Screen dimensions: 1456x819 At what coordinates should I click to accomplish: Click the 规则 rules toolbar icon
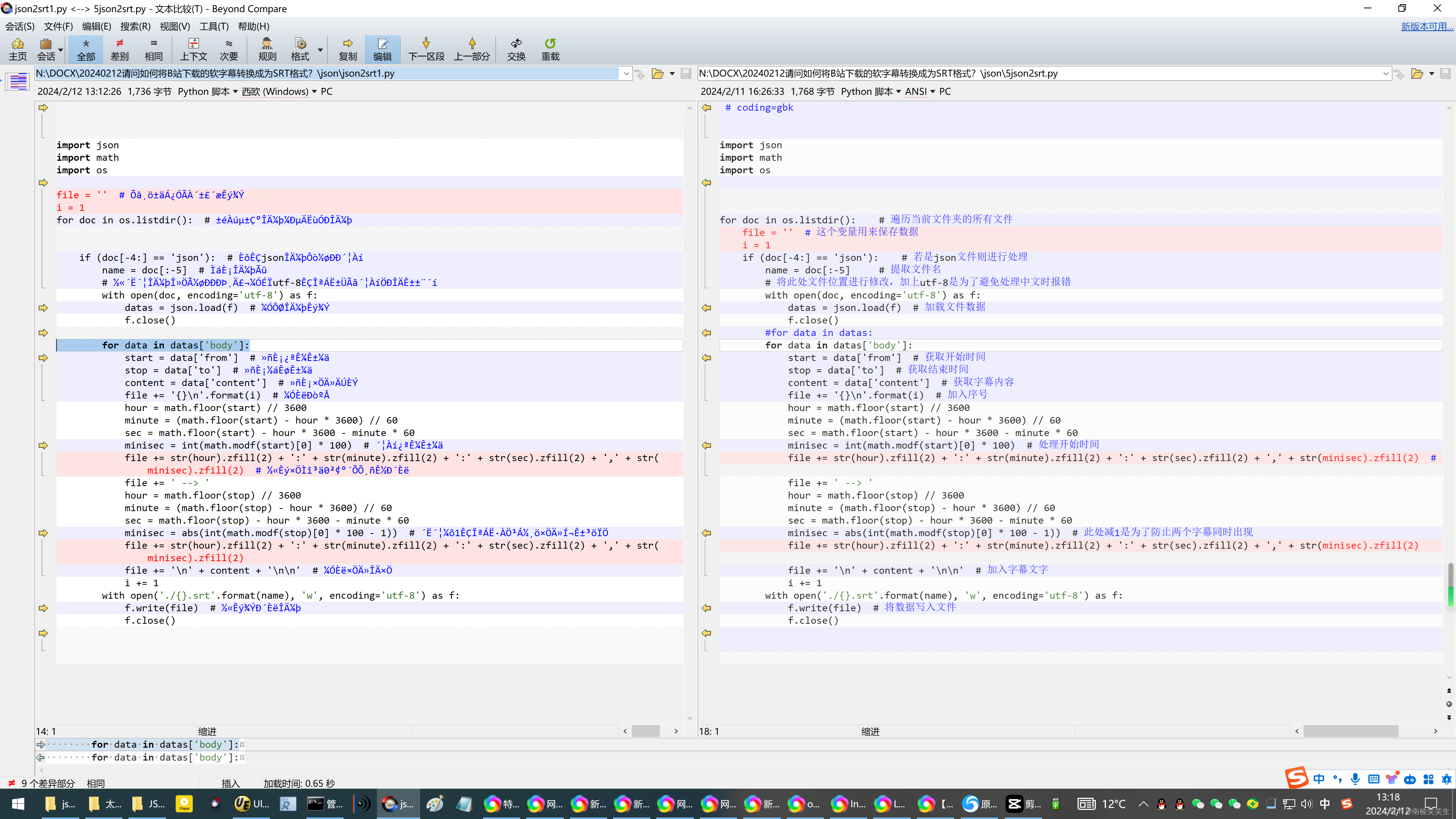pyautogui.click(x=267, y=49)
